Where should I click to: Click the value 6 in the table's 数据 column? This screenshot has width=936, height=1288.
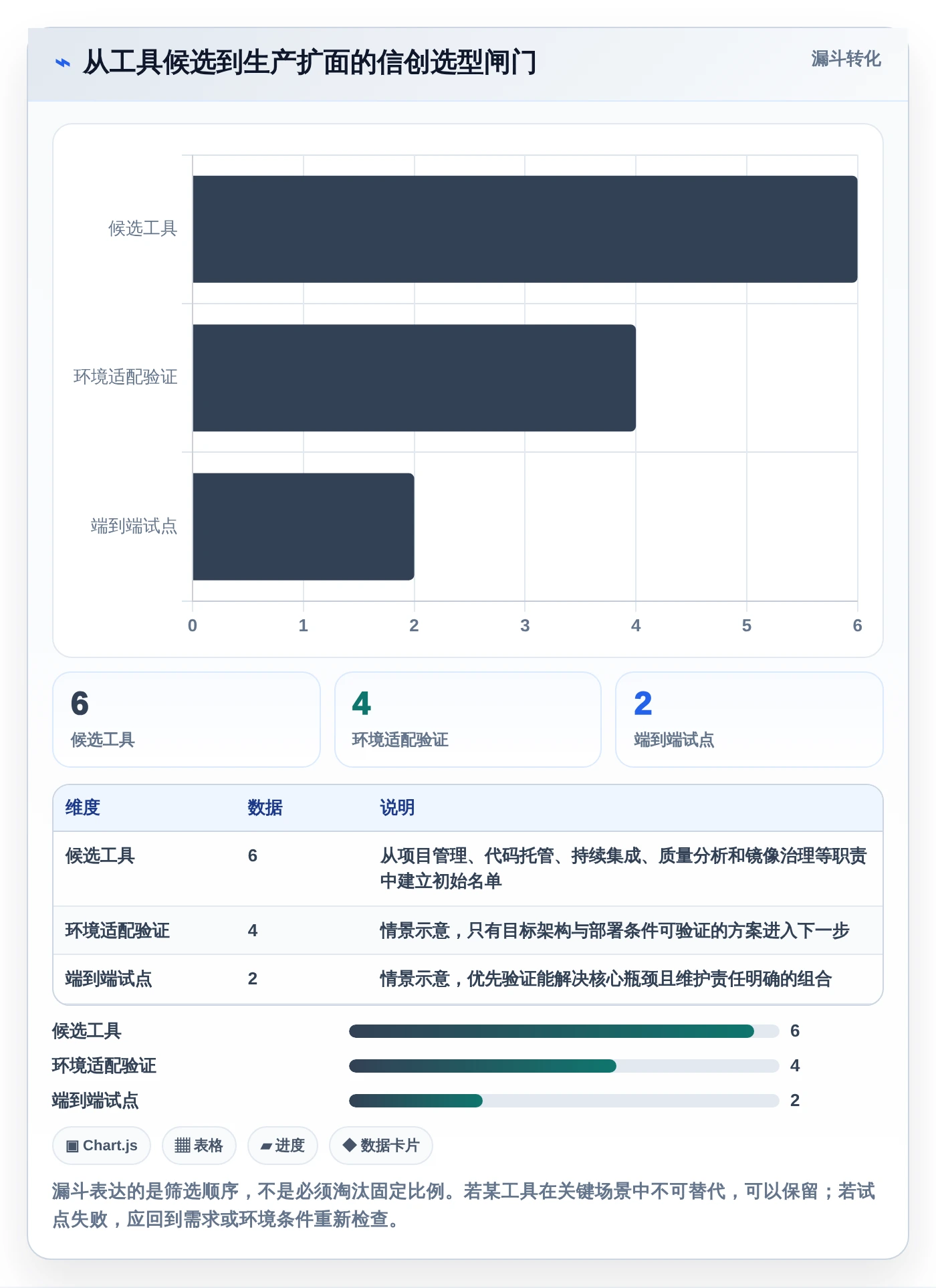253,856
